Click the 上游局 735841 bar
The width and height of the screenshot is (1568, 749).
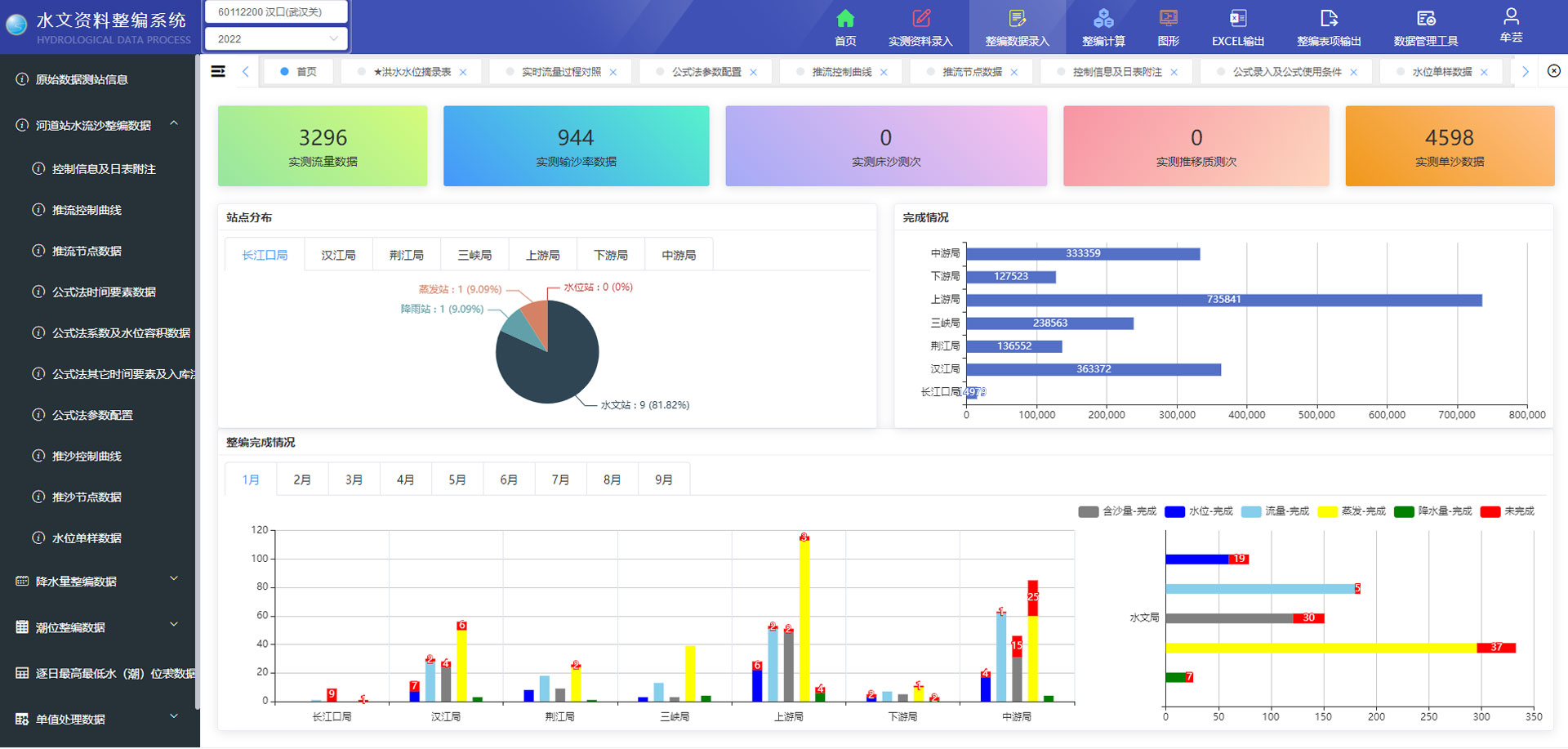coord(1224,300)
